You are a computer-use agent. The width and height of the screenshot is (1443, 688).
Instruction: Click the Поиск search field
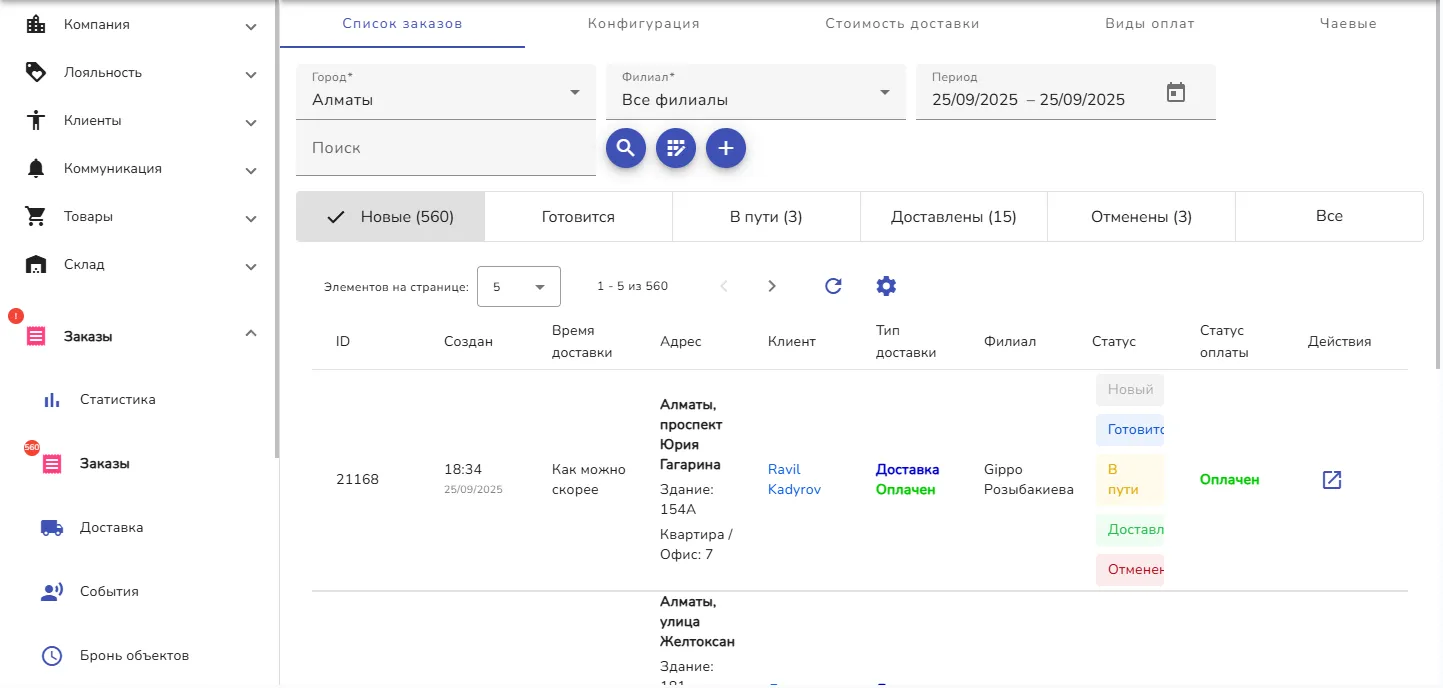[445, 149]
